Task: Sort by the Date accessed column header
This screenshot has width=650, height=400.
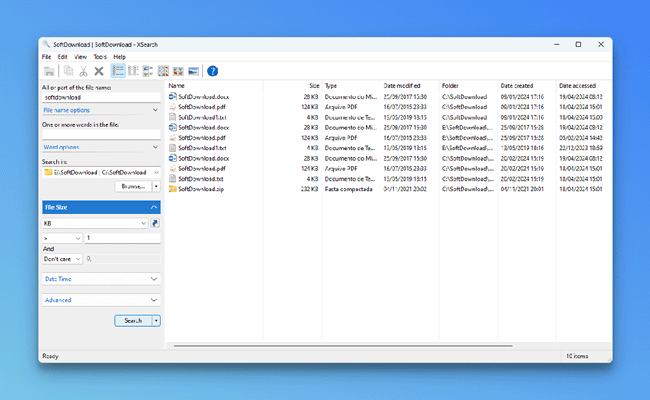Action: click(x=584, y=86)
